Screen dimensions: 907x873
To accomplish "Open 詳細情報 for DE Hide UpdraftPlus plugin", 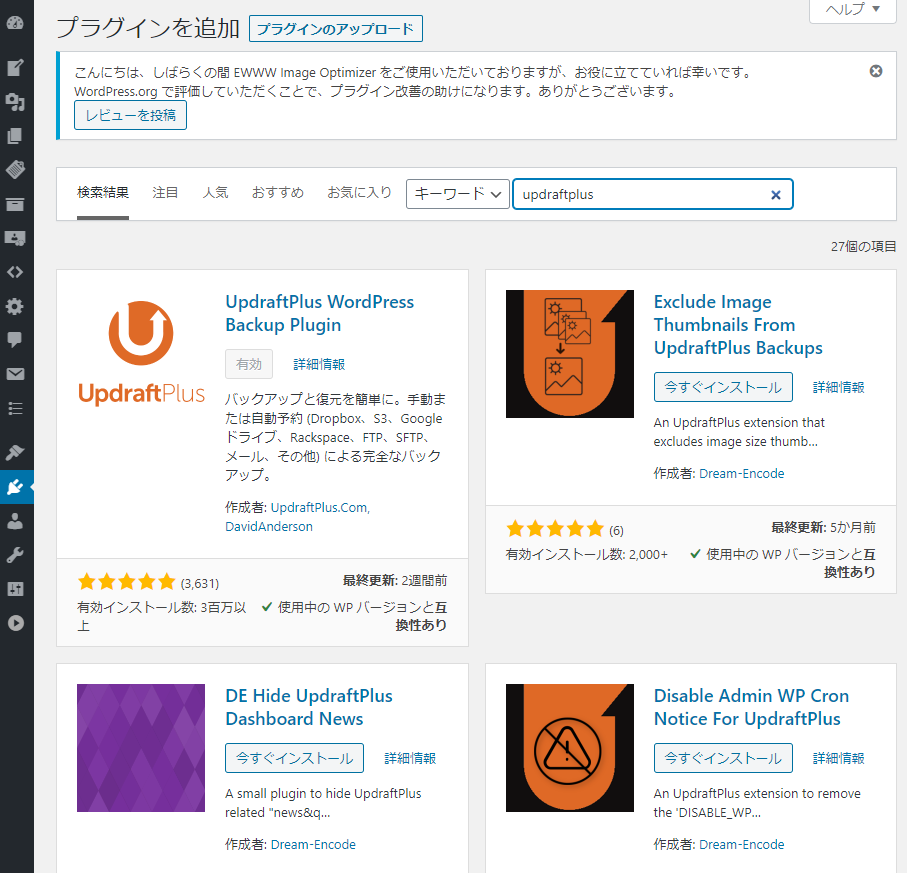I will click(x=410, y=758).
